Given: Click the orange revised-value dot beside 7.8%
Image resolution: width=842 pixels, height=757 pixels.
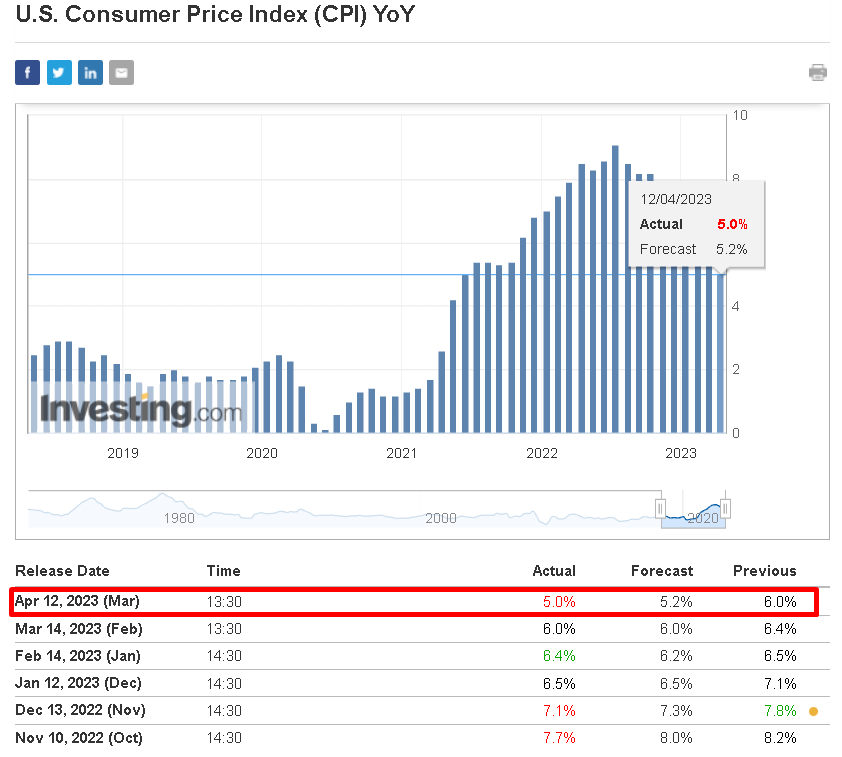Looking at the screenshot, I should [814, 711].
